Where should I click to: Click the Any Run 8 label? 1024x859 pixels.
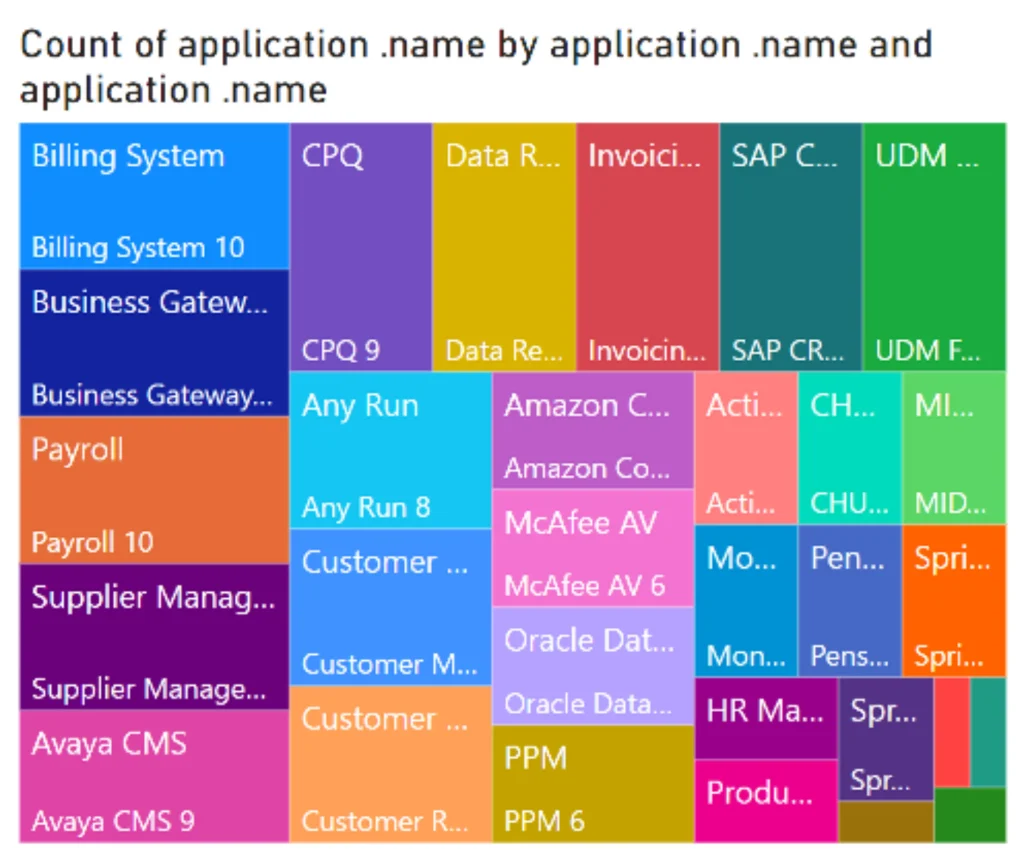[366, 508]
